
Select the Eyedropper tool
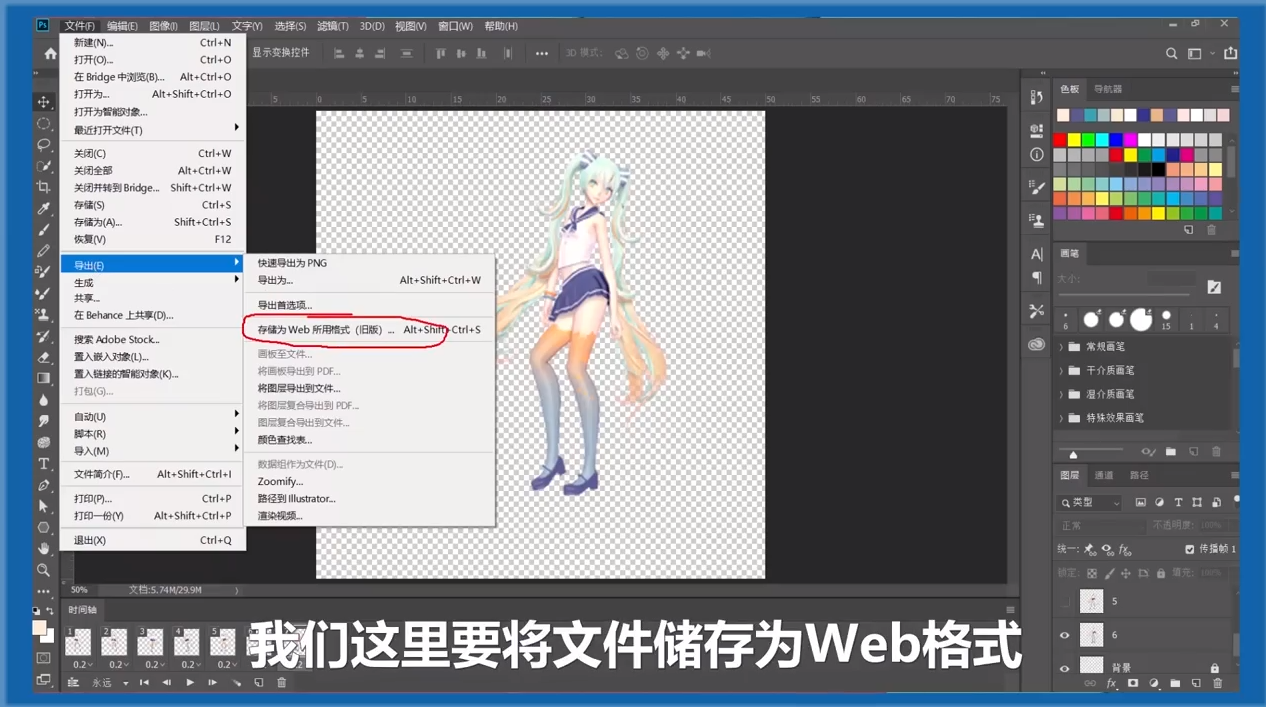[x=44, y=208]
